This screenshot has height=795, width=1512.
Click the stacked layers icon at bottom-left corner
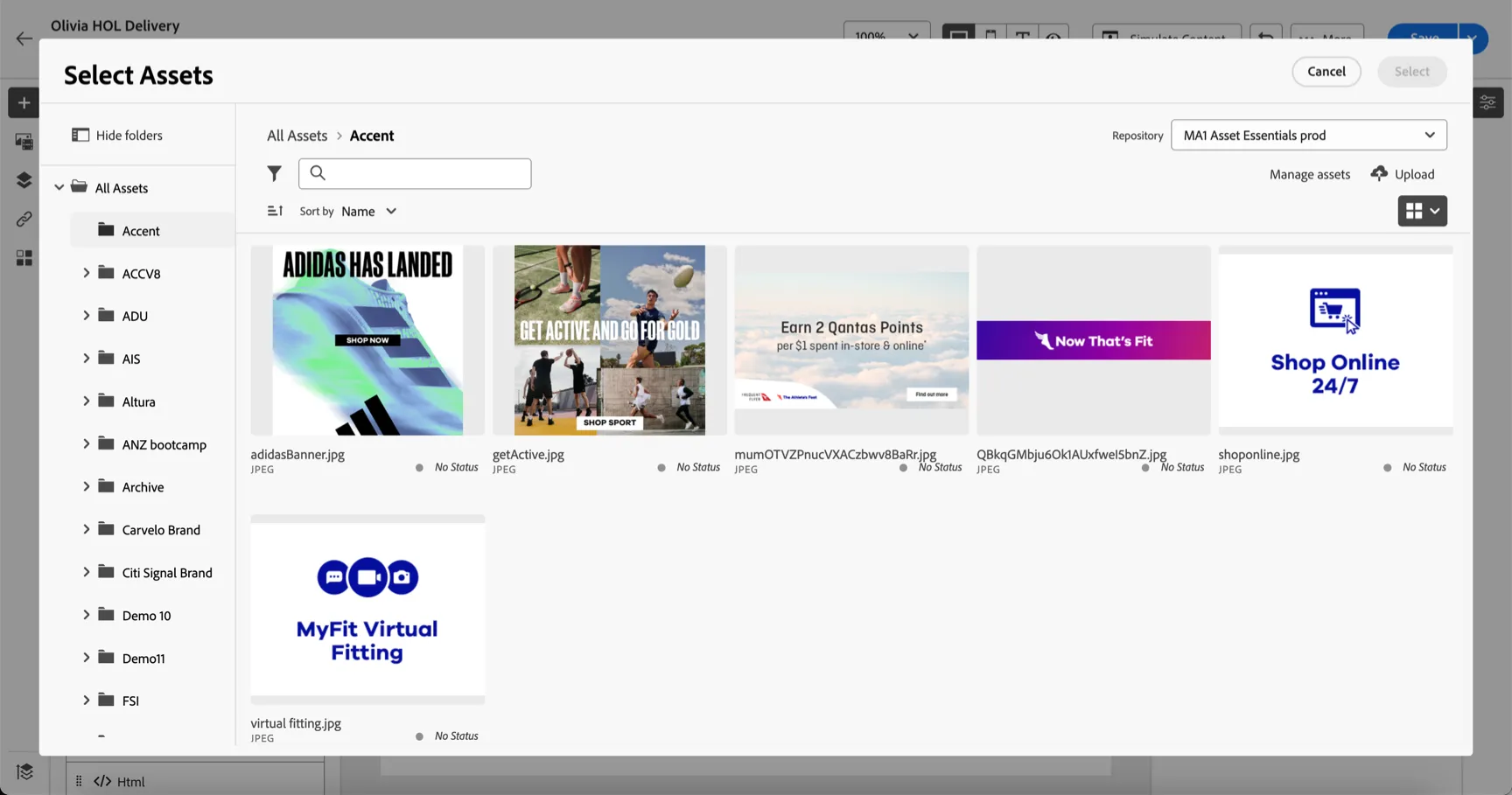(x=24, y=771)
